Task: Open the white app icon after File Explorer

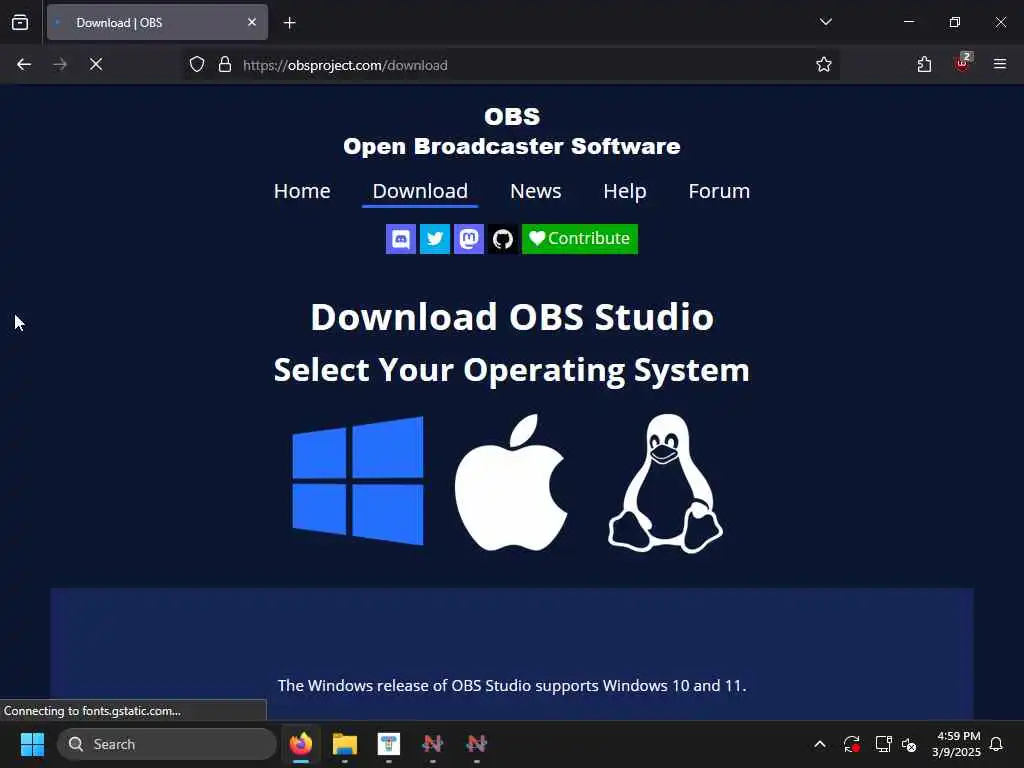Action: [389, 744]
